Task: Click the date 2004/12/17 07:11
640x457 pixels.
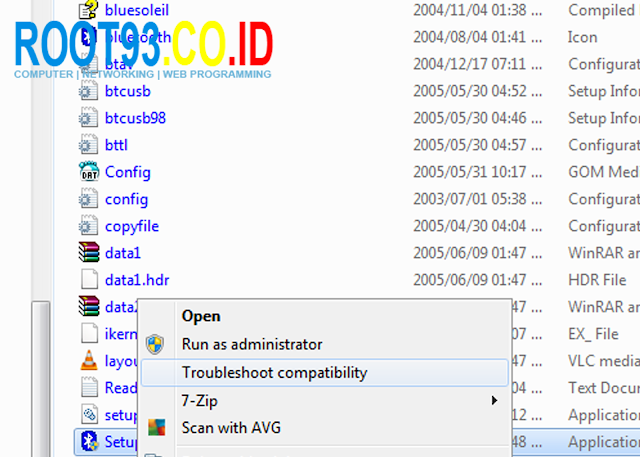Action: click(478, 64)
